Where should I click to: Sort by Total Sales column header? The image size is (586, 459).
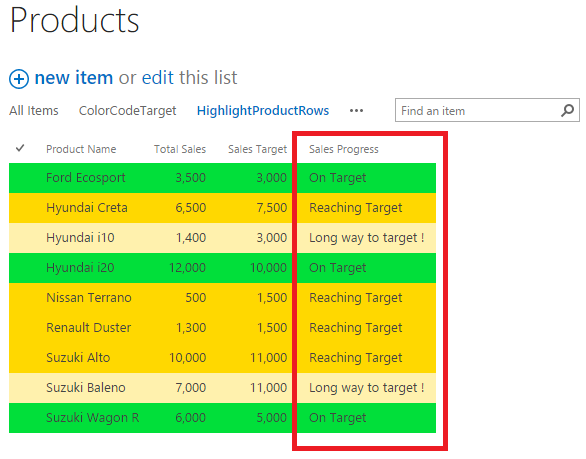(x=180, y=149)
